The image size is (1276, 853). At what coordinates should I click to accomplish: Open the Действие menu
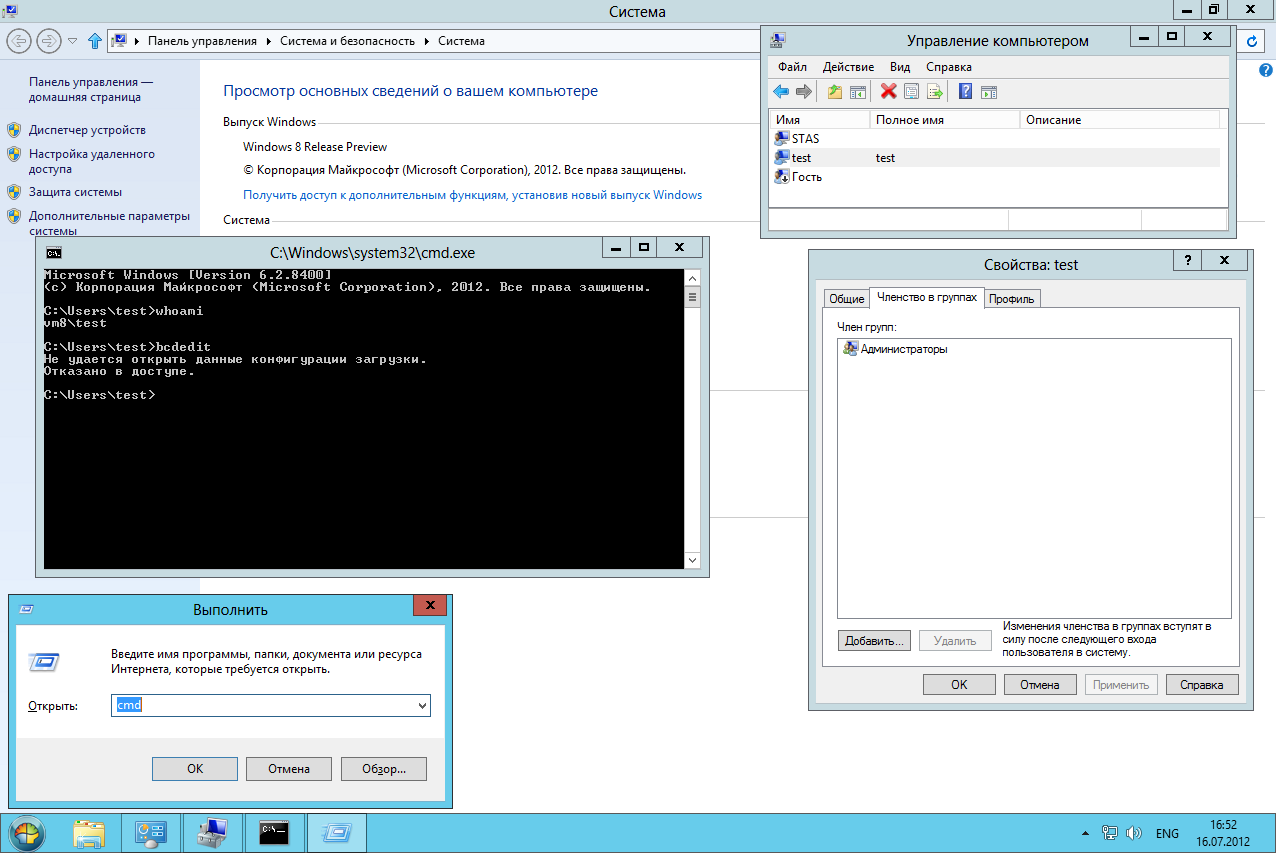pos(848,67)
